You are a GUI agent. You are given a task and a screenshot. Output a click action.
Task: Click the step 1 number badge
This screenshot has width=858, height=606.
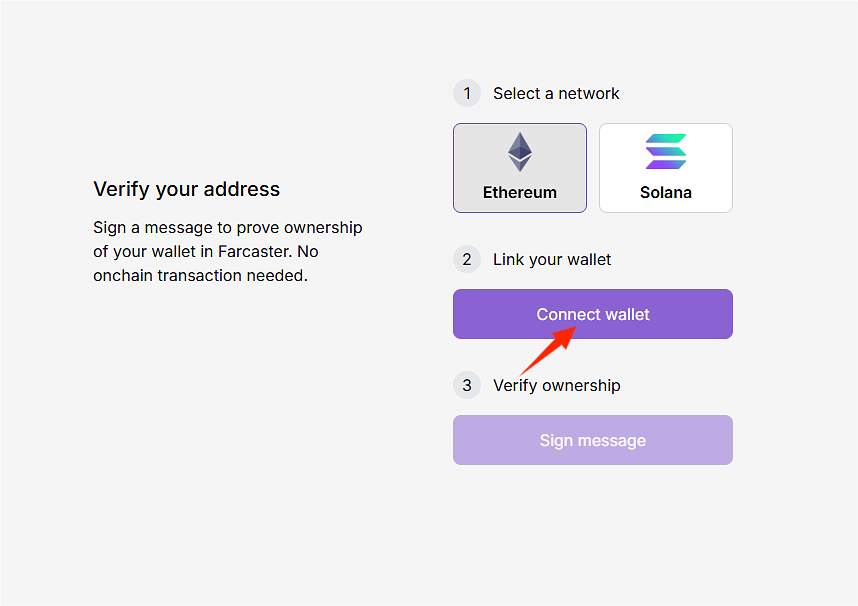[467, 94]
